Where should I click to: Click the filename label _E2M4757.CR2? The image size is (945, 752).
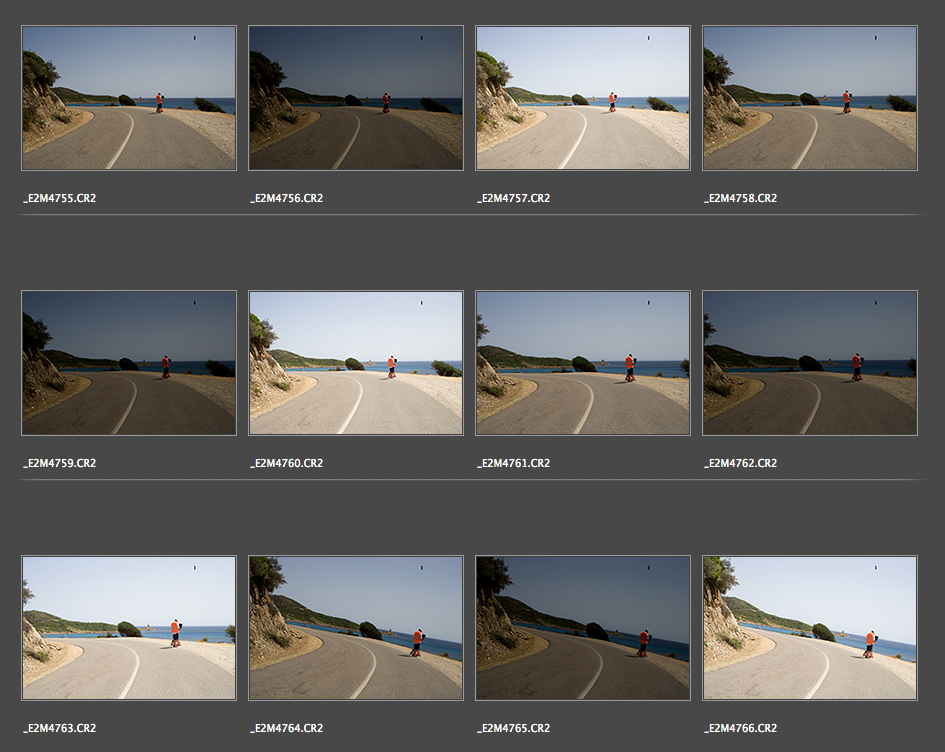coord(513,198)
